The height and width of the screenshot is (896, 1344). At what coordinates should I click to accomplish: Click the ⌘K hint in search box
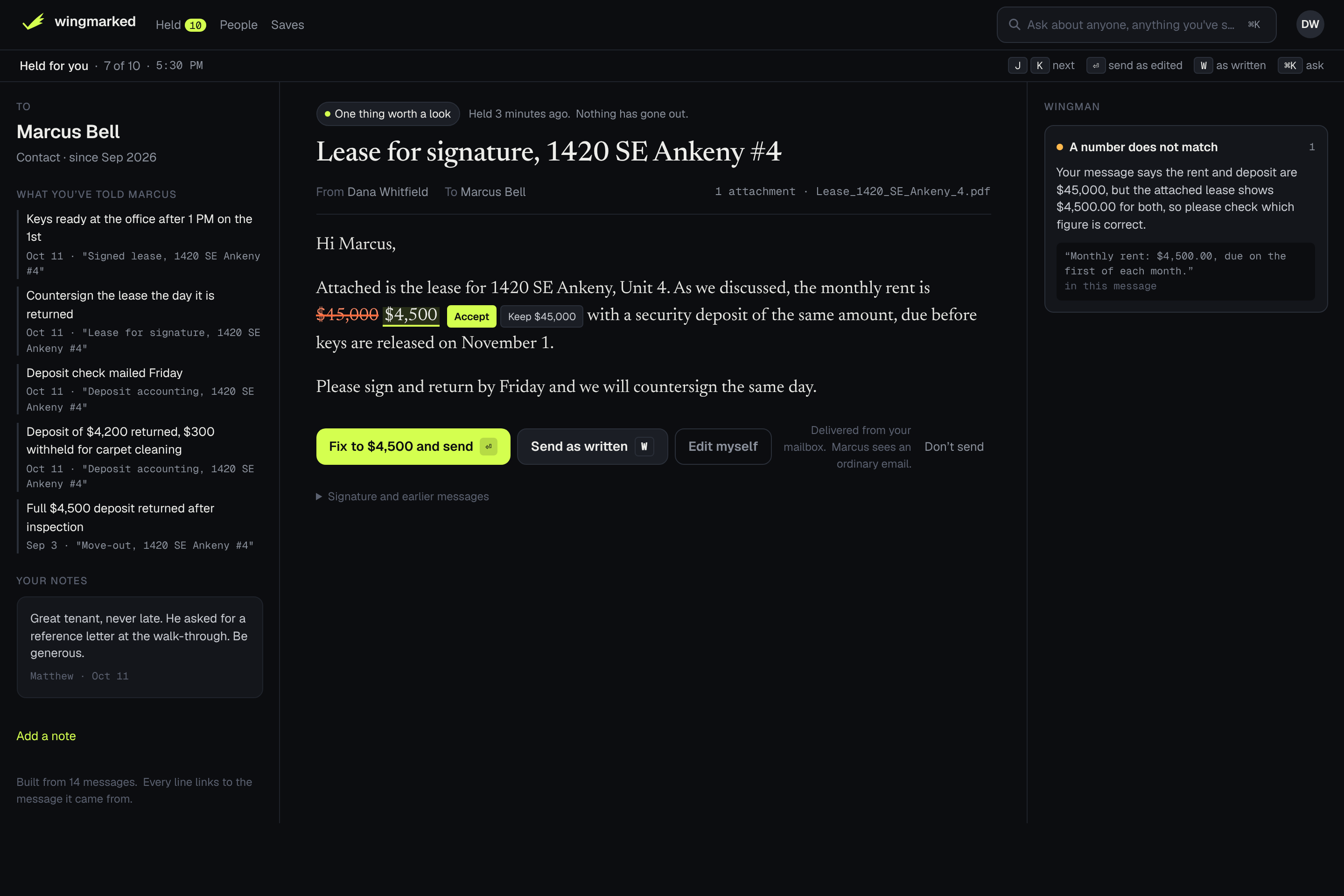coord(1254,25)
